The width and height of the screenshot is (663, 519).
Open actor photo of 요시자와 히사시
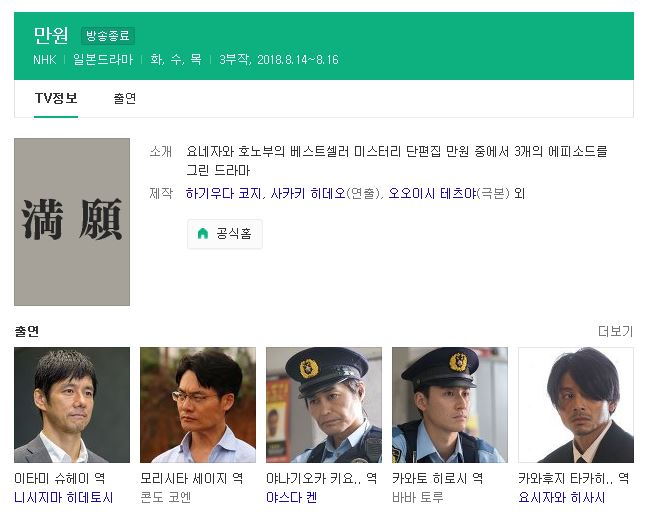(576, 405)
